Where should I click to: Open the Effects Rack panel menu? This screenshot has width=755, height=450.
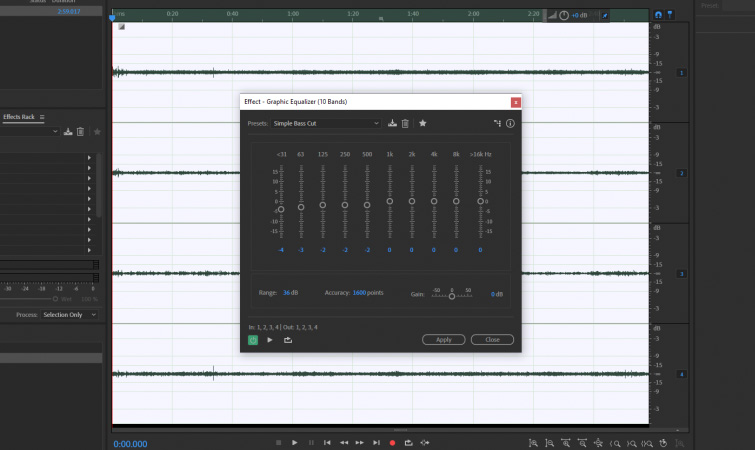point(42,117)
